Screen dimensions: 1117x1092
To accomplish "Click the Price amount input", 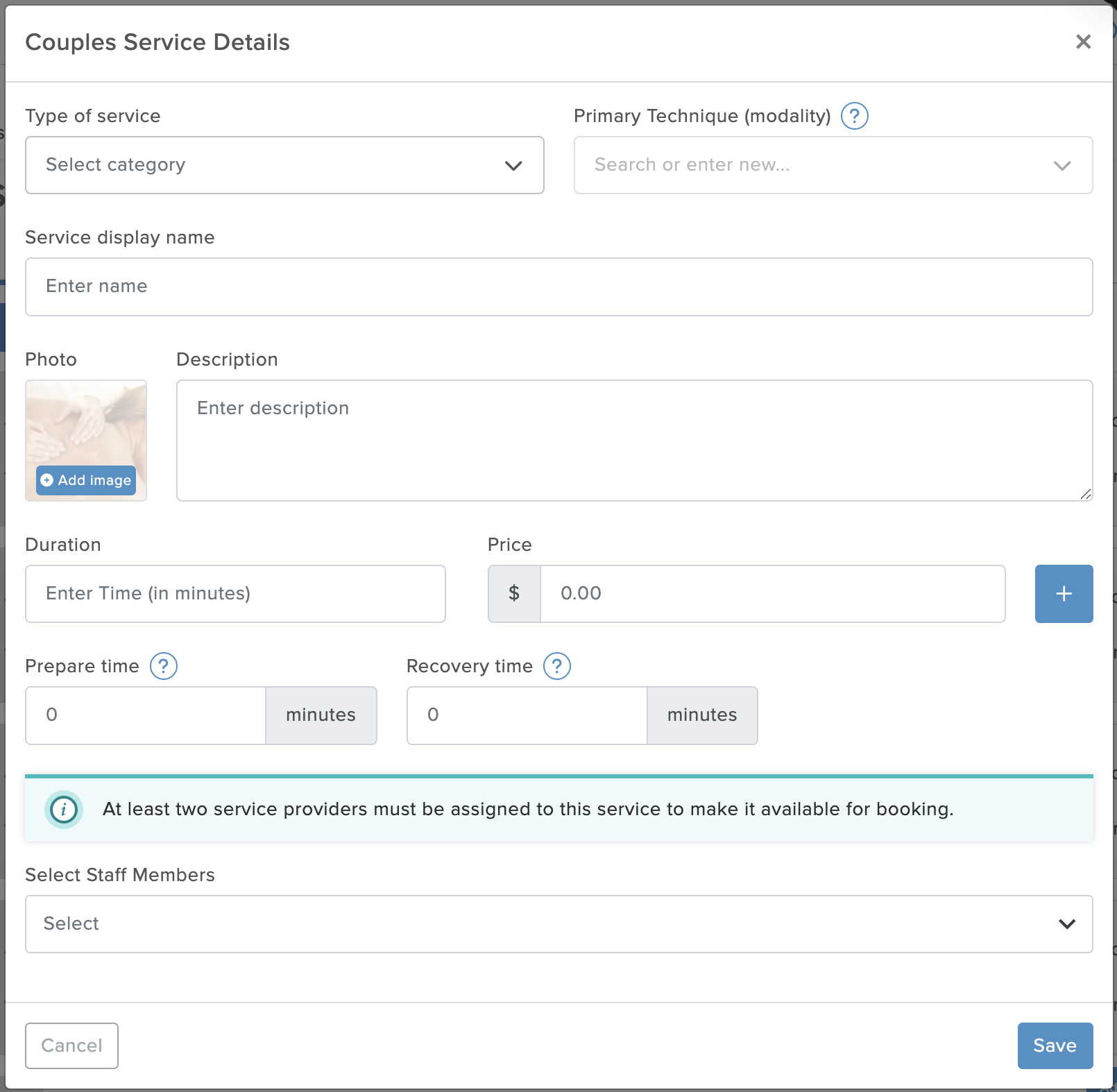I will tap(773, 594).
